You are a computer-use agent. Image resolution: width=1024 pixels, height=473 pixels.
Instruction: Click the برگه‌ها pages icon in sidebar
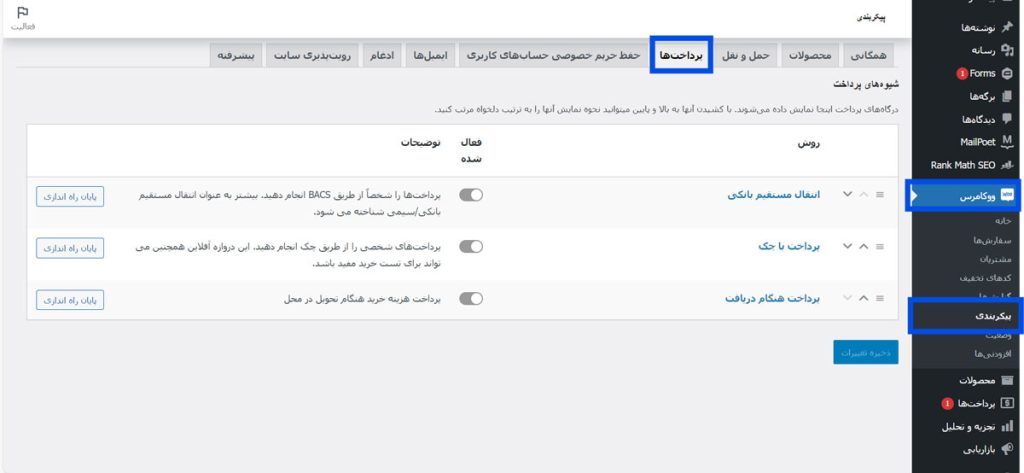1006,96
